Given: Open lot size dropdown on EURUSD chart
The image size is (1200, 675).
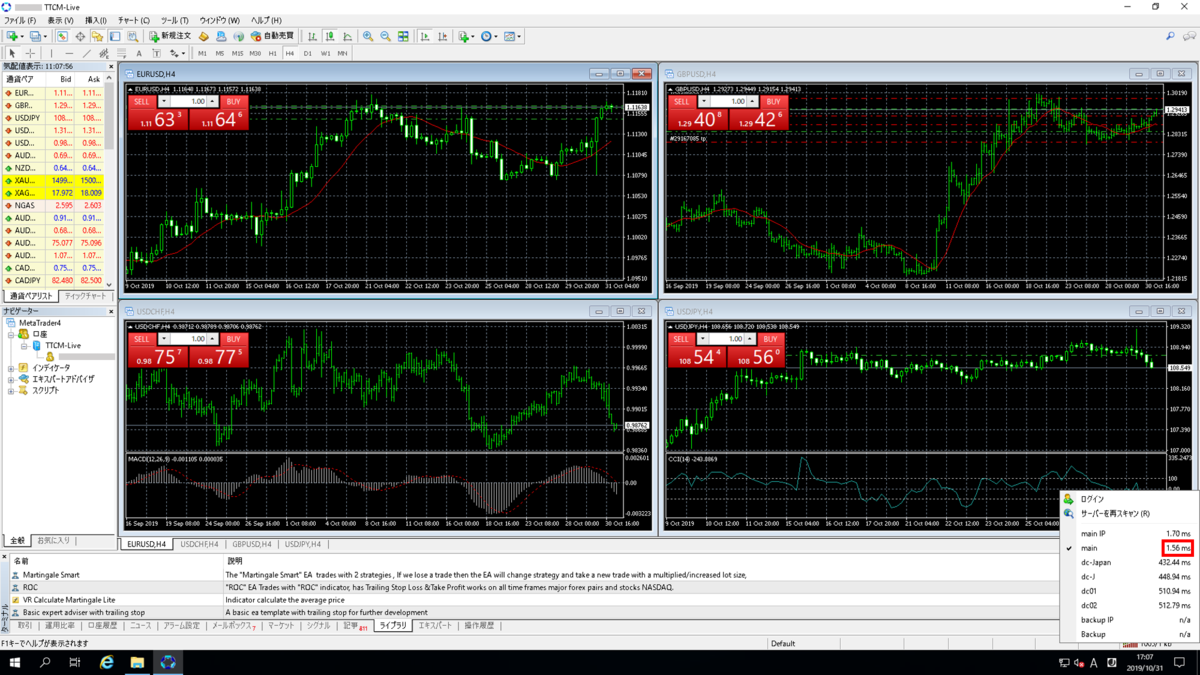Looking at the screenshot, I should coord(164,102).
